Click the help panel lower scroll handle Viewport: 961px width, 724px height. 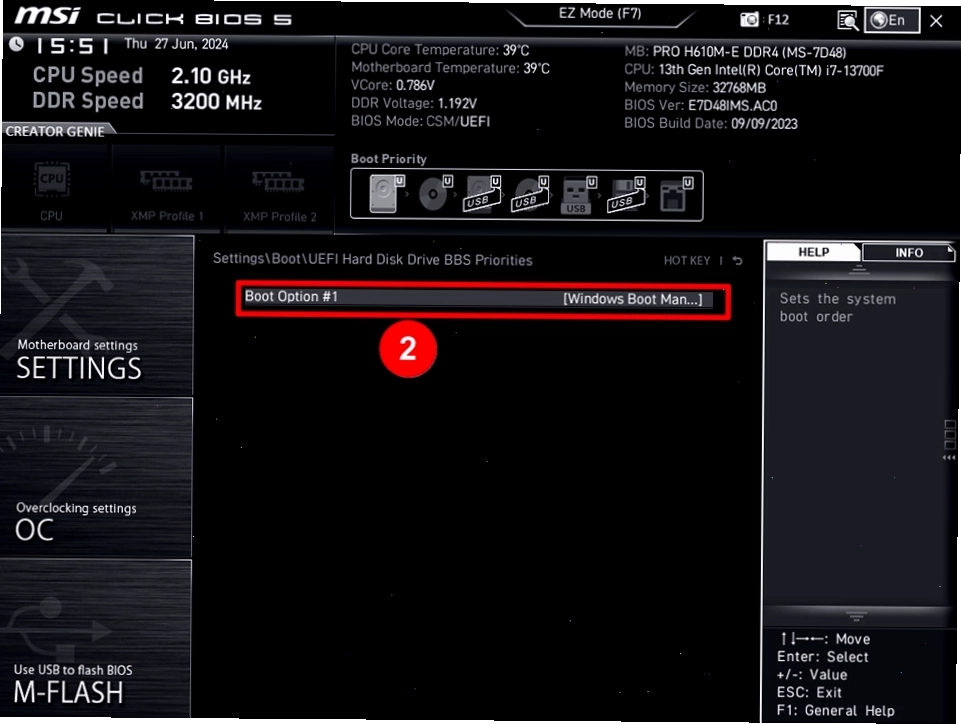856,615
